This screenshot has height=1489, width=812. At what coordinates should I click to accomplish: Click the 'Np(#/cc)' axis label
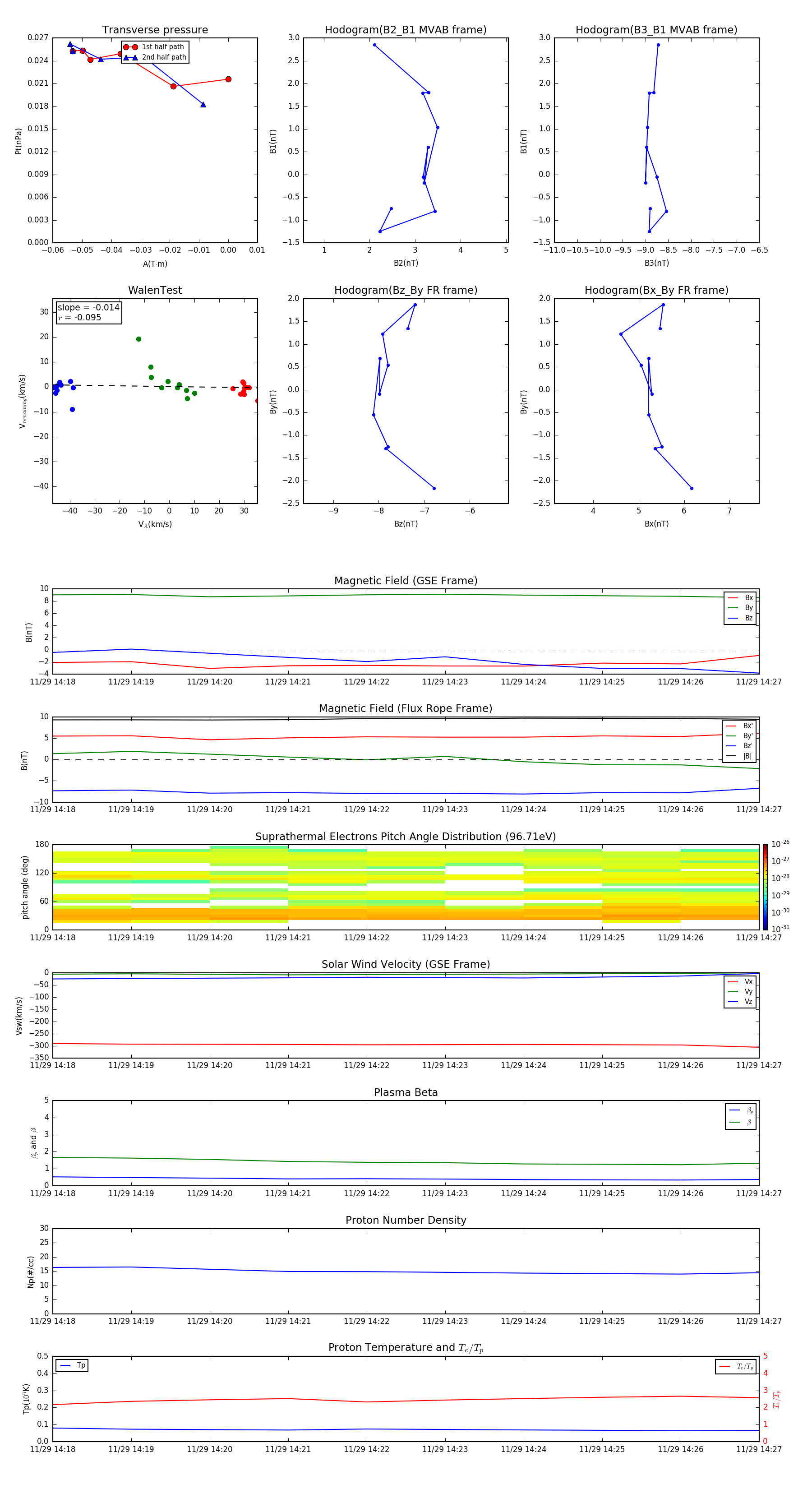click(x=31, y=1271)
